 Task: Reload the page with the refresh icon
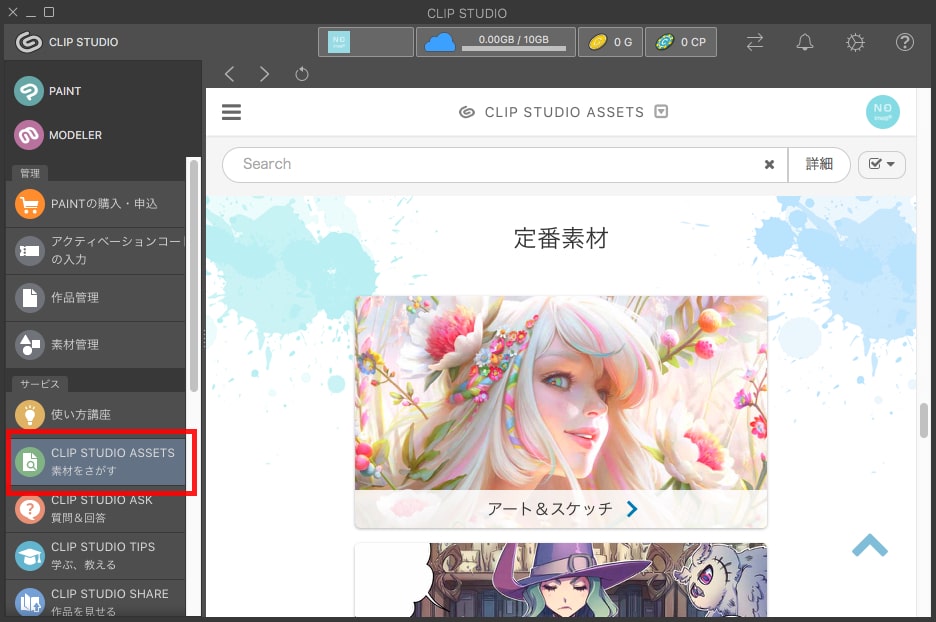click(x=301, y=74)
